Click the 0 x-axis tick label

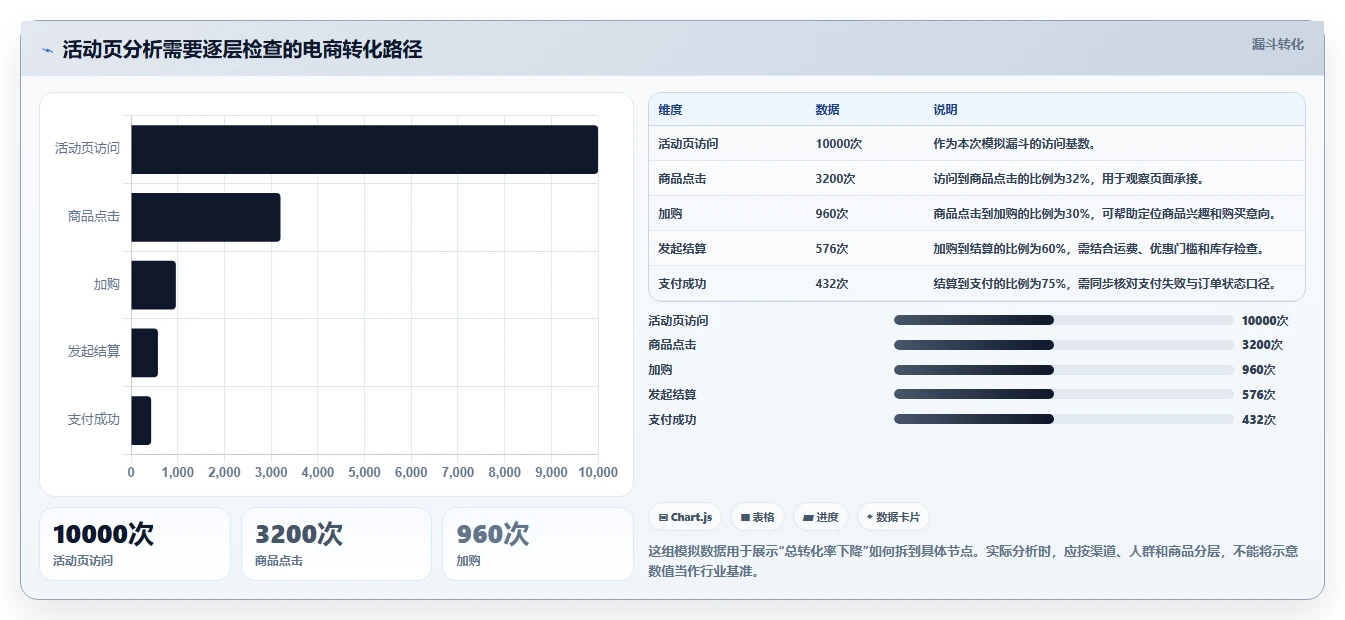[131, 472]
